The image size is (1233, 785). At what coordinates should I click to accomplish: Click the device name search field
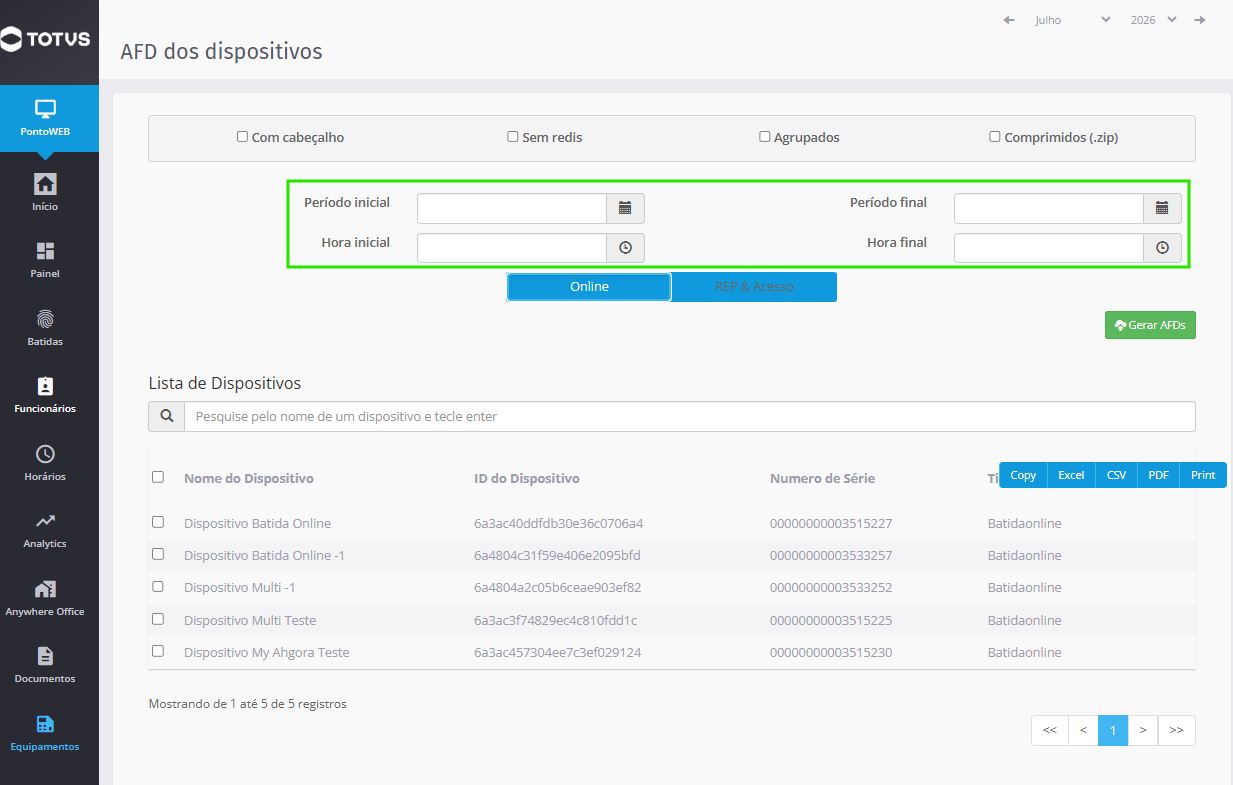coord(690,416)
